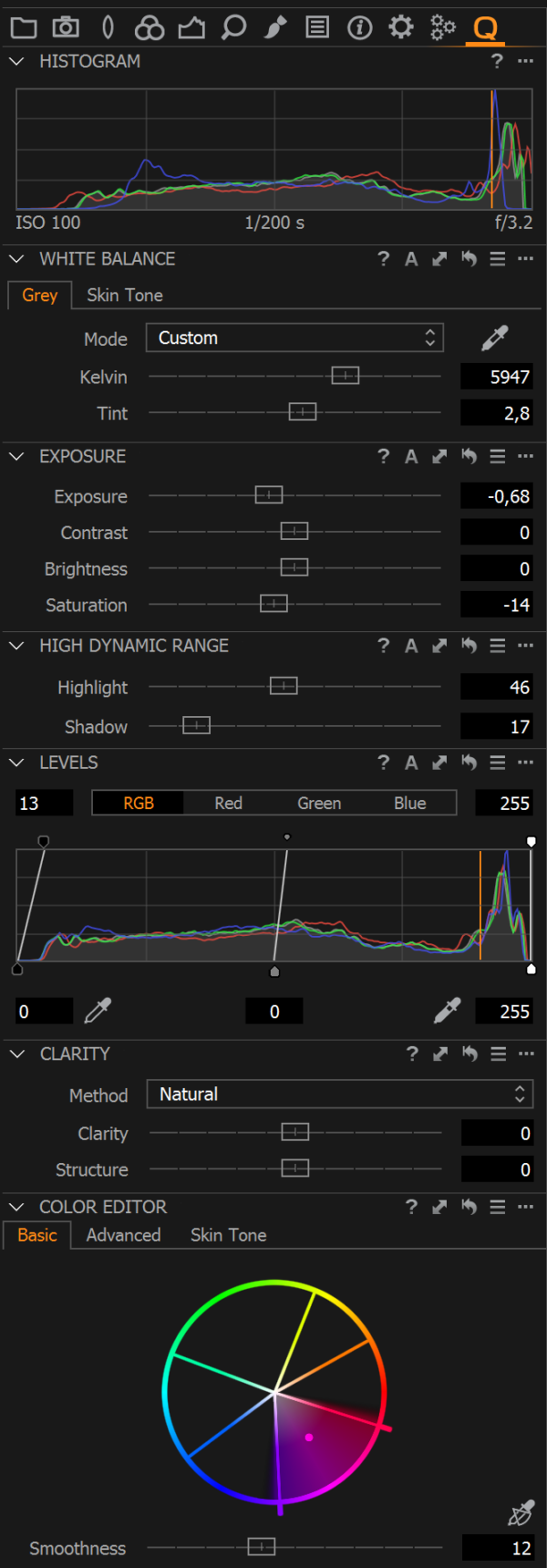This screenshot has height=1568, width=547.
Task: Click the Kelvin value field
Action: coord(497,377)
